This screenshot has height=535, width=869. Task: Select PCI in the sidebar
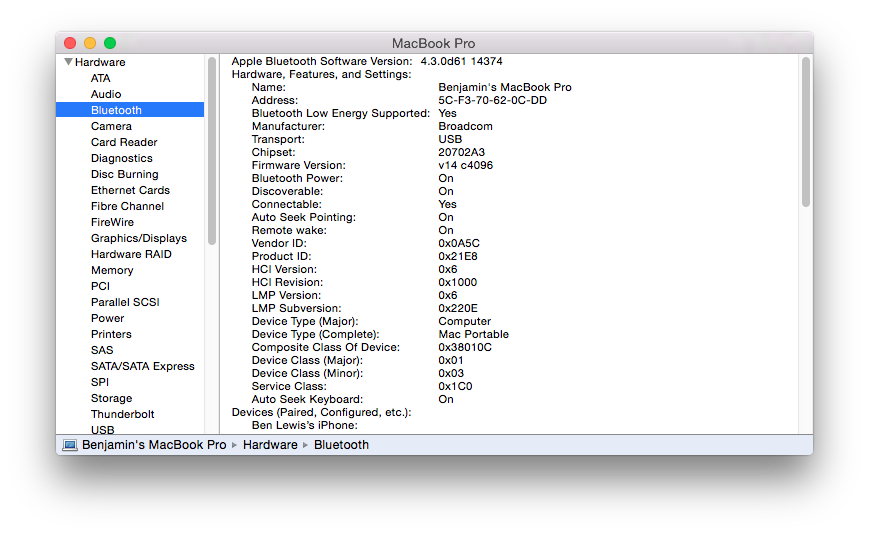coord(100,286)
